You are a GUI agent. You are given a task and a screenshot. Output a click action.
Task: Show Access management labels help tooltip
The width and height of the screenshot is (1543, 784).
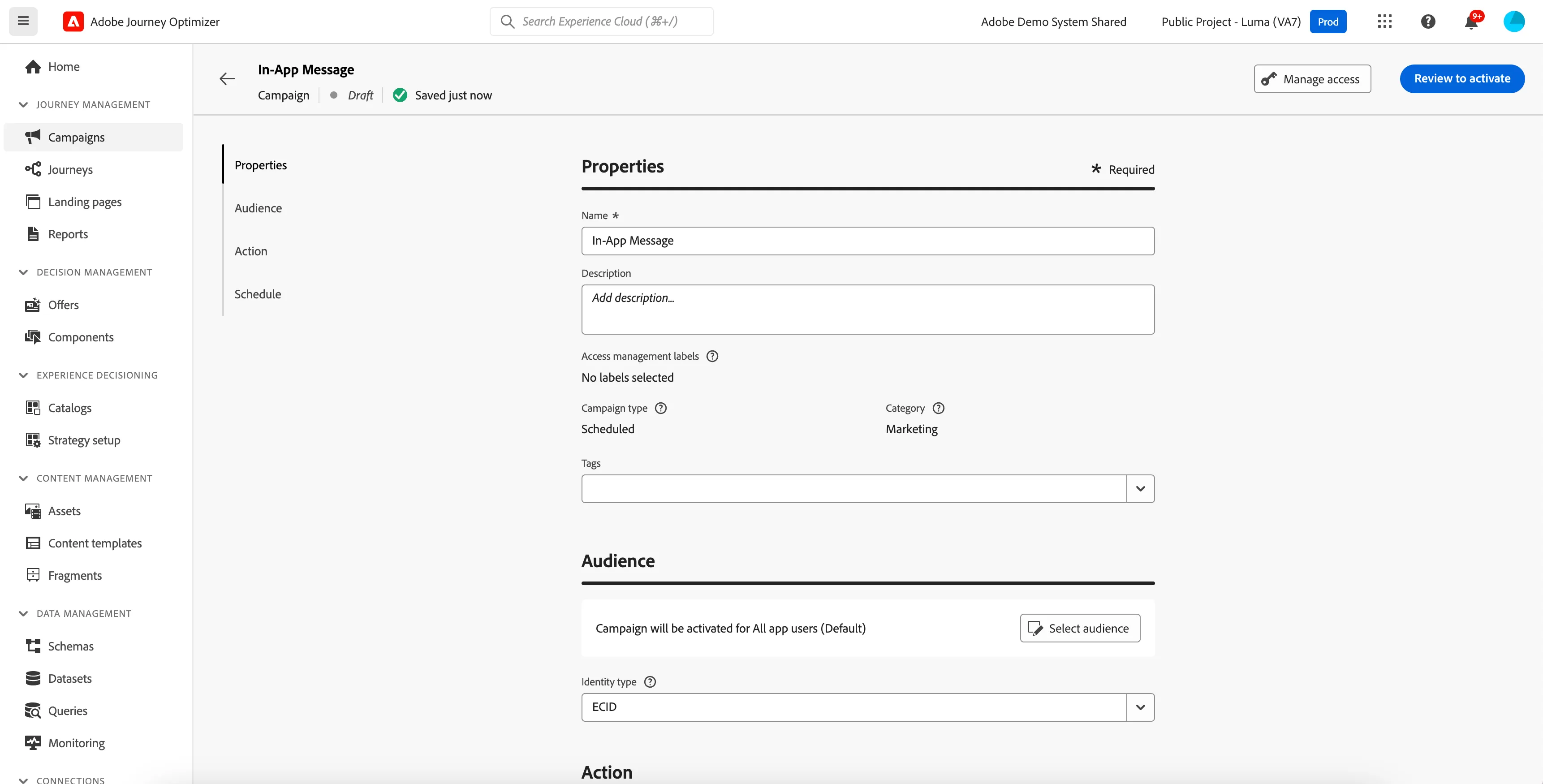712,356
